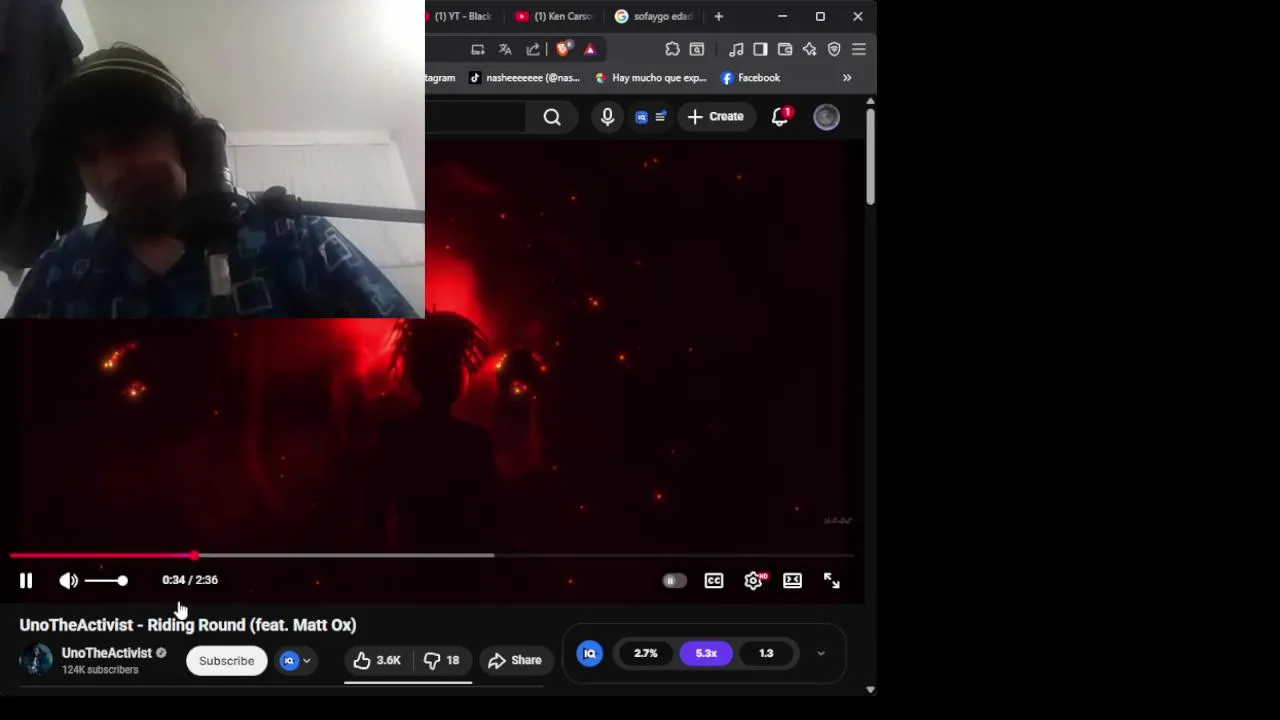Click the YouTube search input field
Viewport: 1280px width, 720px height.
pyautogui.click(x=475, y=117)
